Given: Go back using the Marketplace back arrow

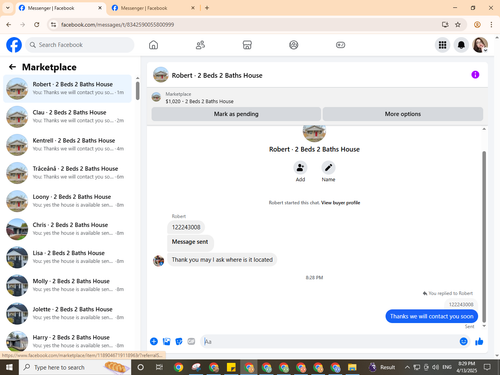Looking at the screenshot, I should tap(12, 67).
